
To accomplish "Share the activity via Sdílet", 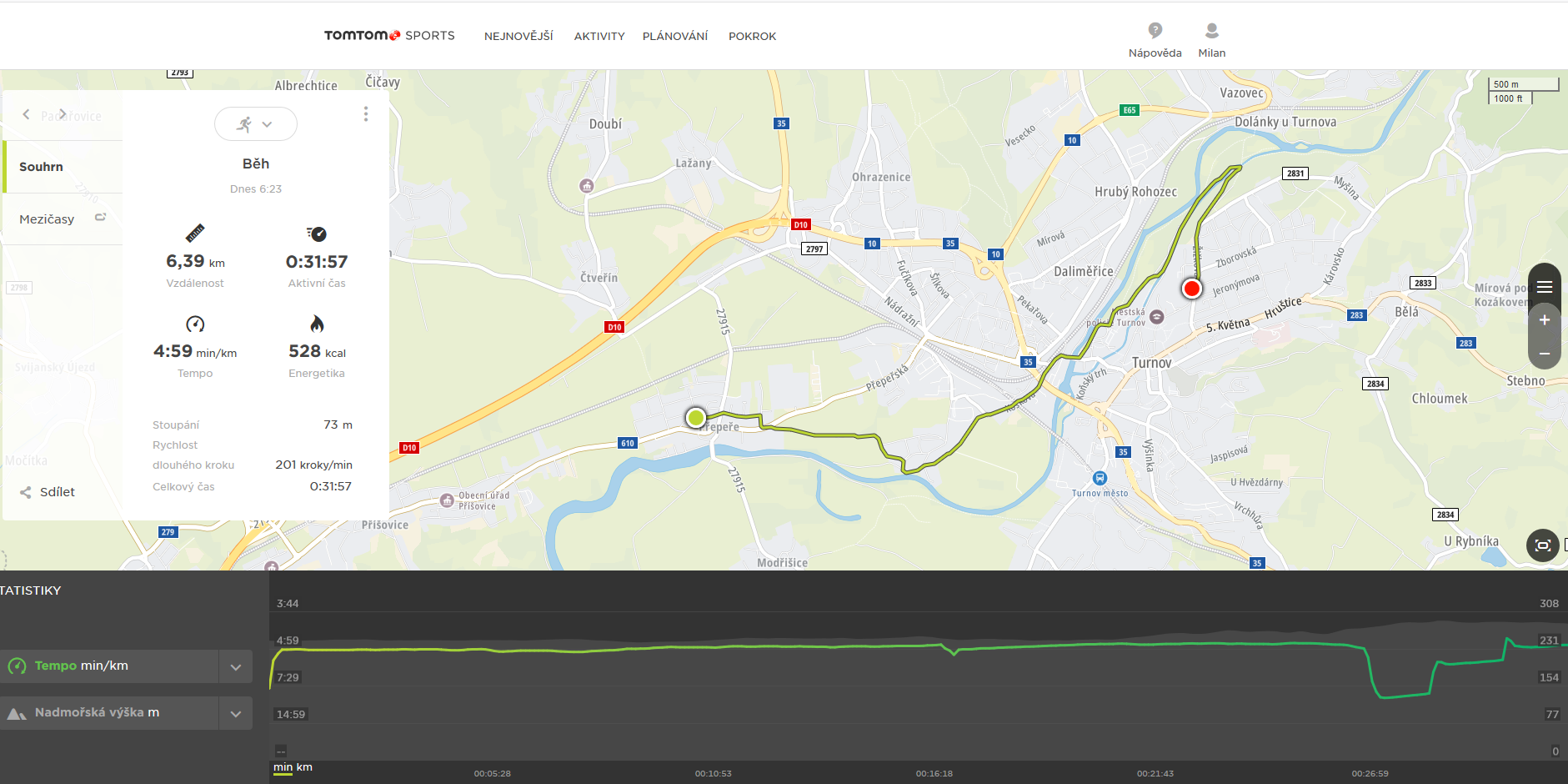I will click(48, 492).
